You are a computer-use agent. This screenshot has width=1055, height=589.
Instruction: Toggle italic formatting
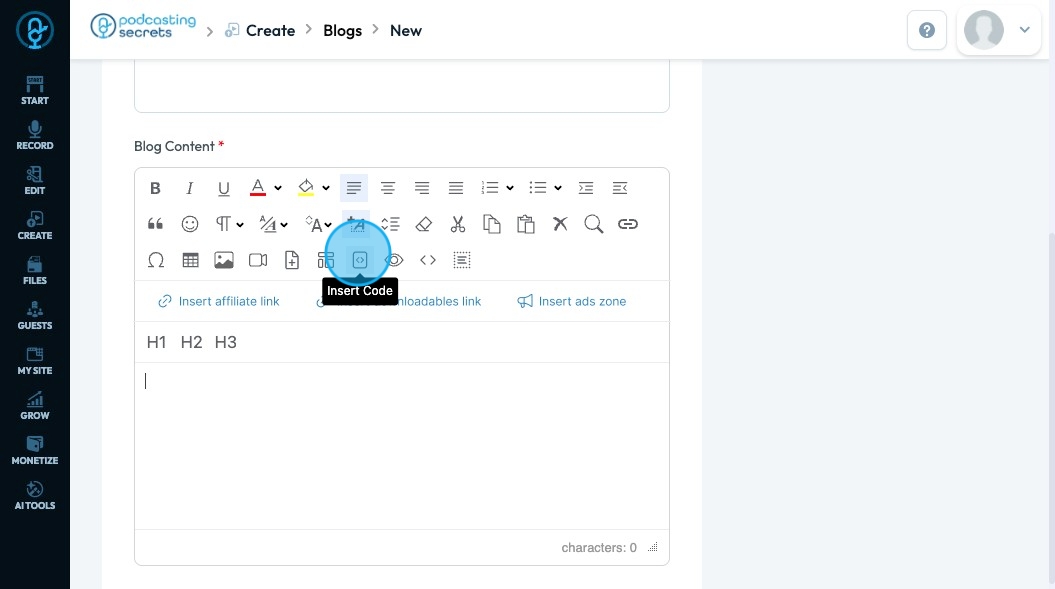tap(190, 188)
